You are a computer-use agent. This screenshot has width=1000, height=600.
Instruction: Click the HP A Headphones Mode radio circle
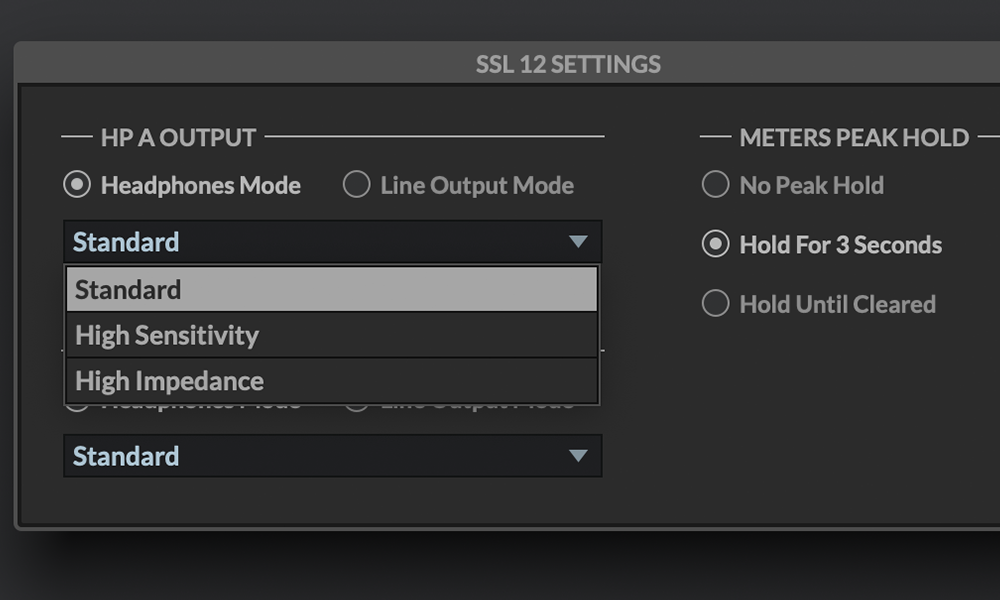click(77, 185)
